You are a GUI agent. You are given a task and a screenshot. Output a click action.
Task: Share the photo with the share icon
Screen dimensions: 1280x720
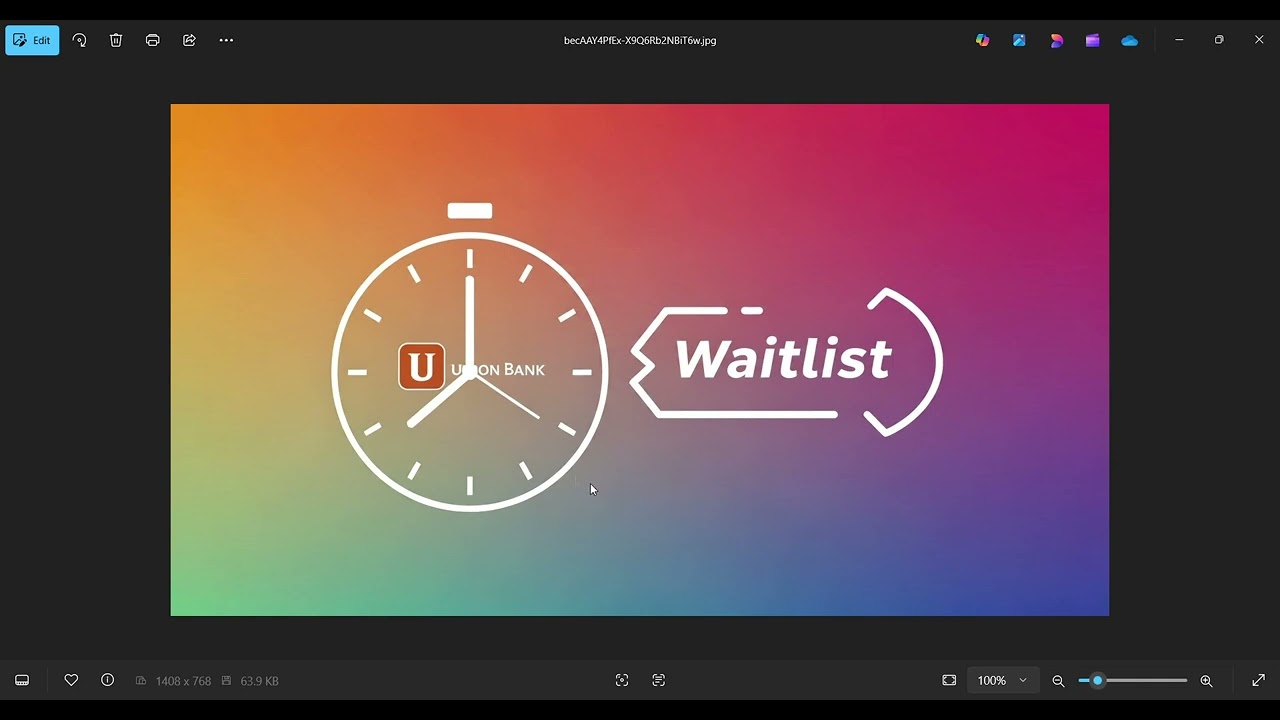click(x=189, y=40)
